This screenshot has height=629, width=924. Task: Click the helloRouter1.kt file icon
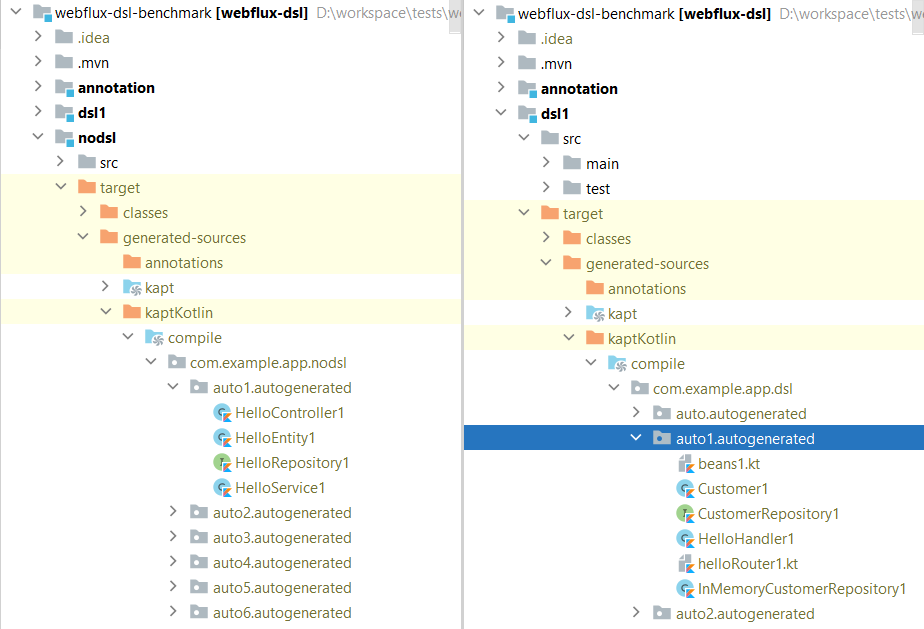tap(686, 564)
